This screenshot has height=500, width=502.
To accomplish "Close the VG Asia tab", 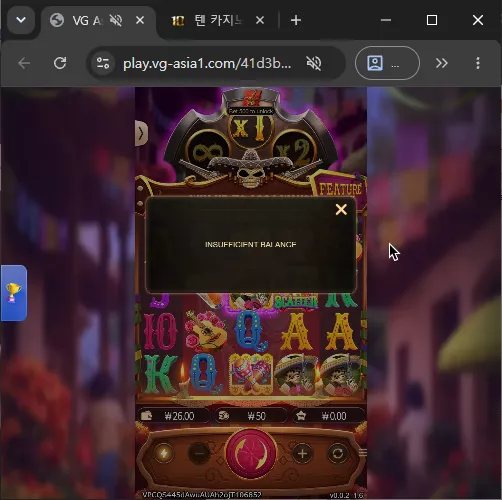I will coord(140,20).
